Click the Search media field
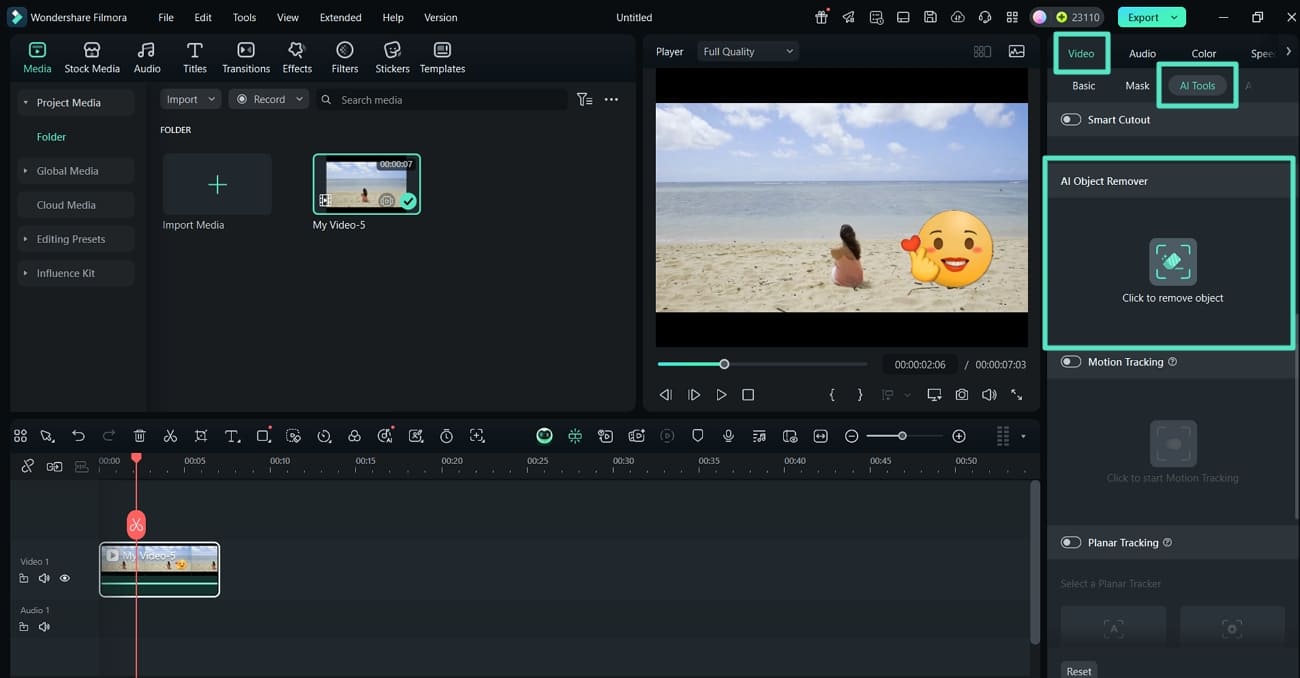 (442, 100)
